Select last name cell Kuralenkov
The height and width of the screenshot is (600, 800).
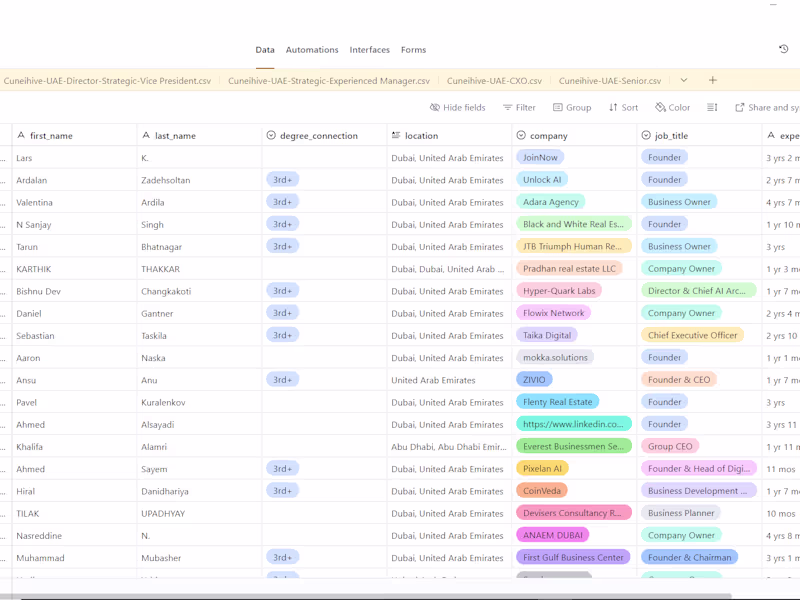(199, 402)
